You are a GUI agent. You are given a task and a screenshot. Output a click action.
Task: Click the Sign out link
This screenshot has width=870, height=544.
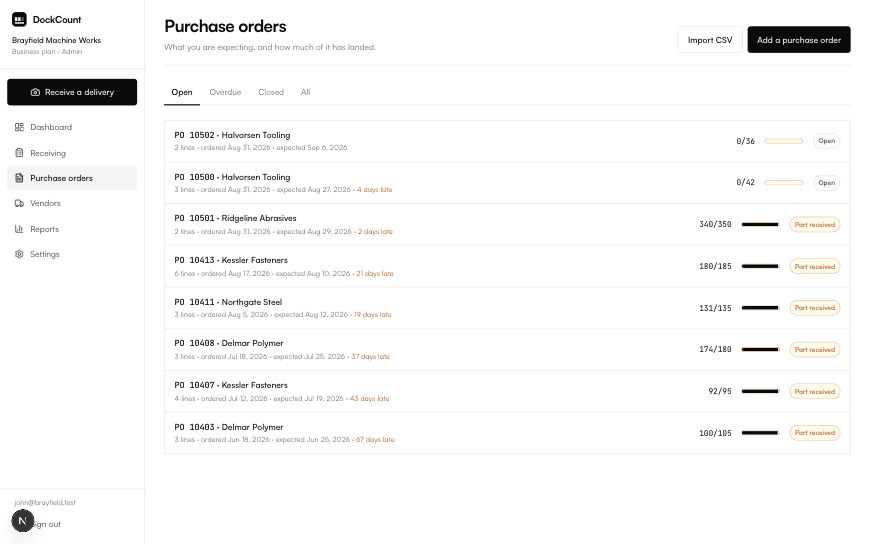(47, 524)
